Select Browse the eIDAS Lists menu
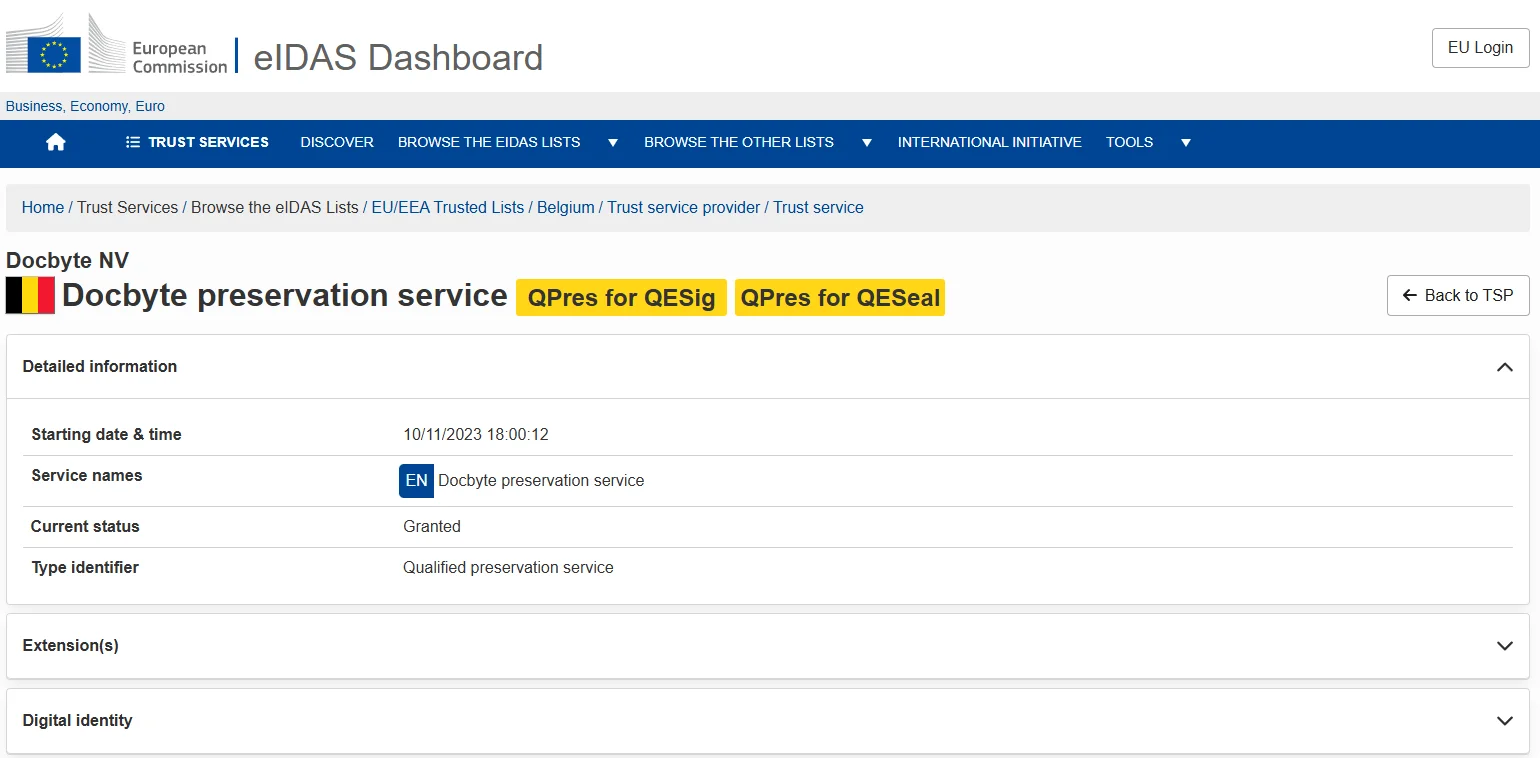The height and width of the screenshot is (758, 1540). [489, 142]
